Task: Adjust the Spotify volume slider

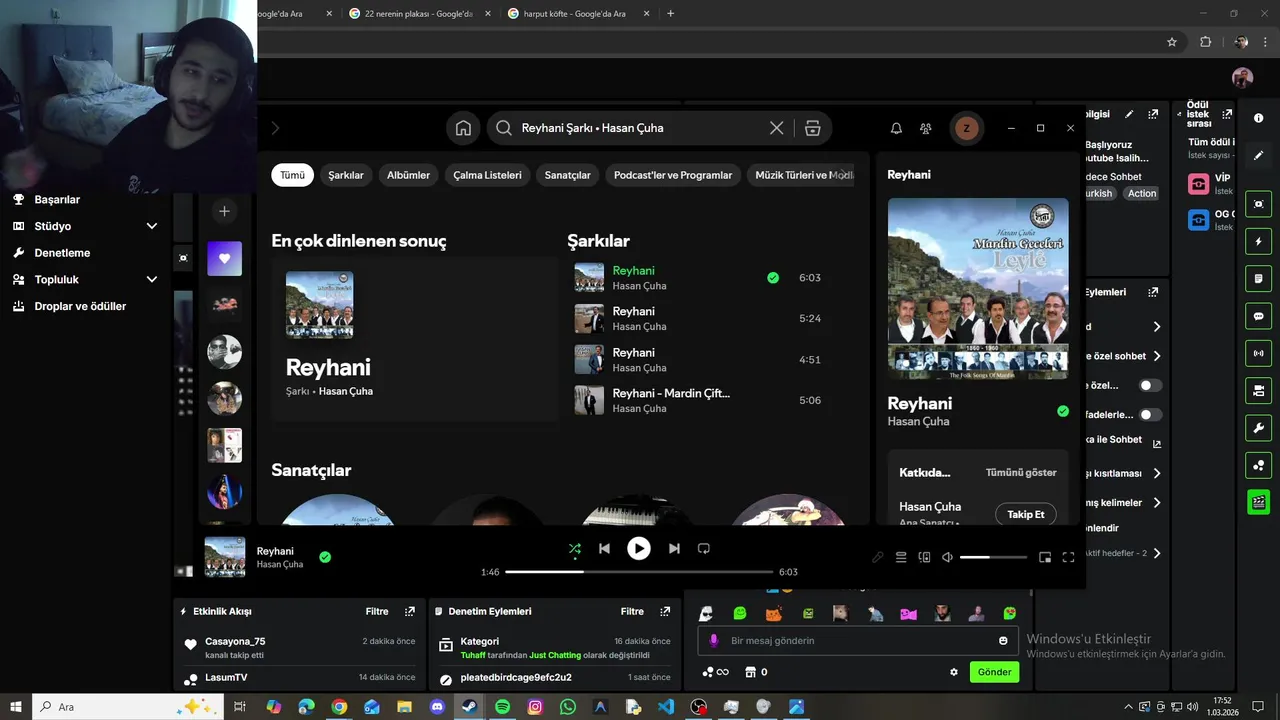Action: pos(993,557)
